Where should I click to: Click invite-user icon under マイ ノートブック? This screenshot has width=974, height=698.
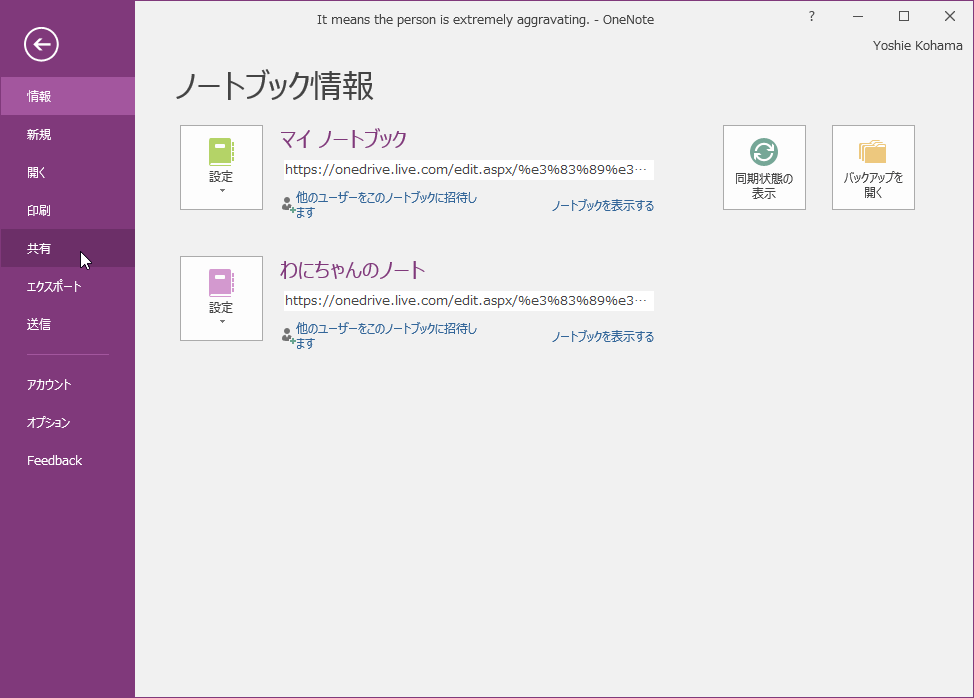288,205
